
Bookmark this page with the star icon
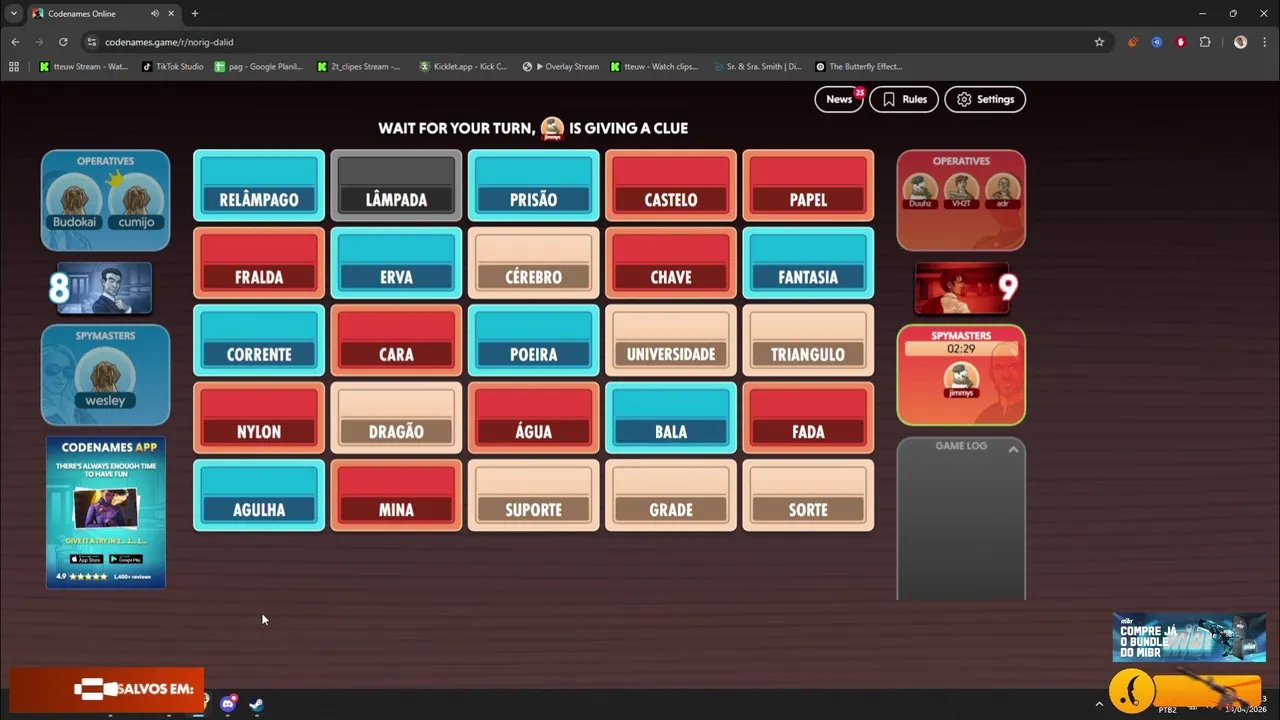click(1099, 42)
